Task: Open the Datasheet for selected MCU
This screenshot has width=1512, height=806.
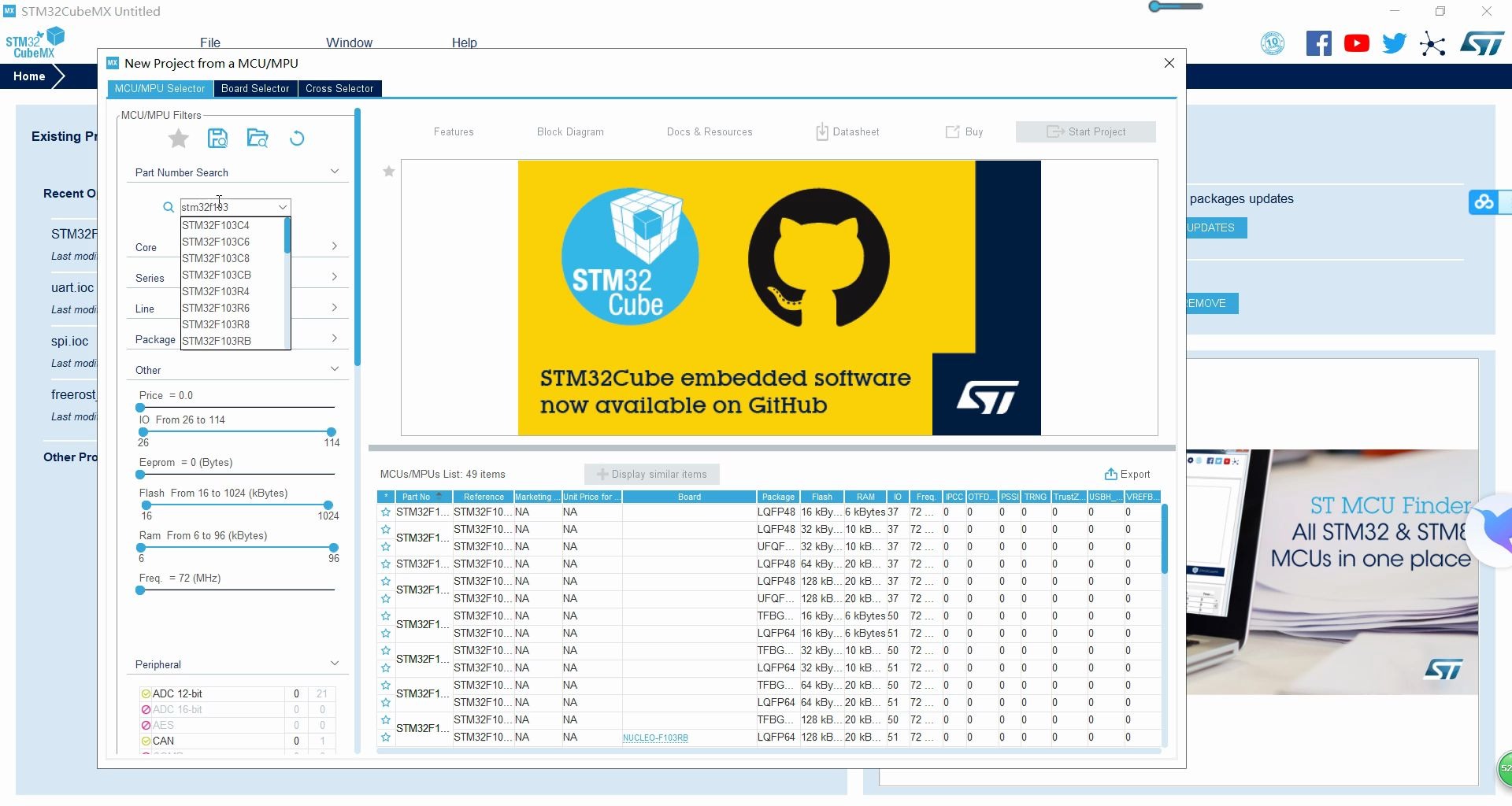Action: point(847,131)
